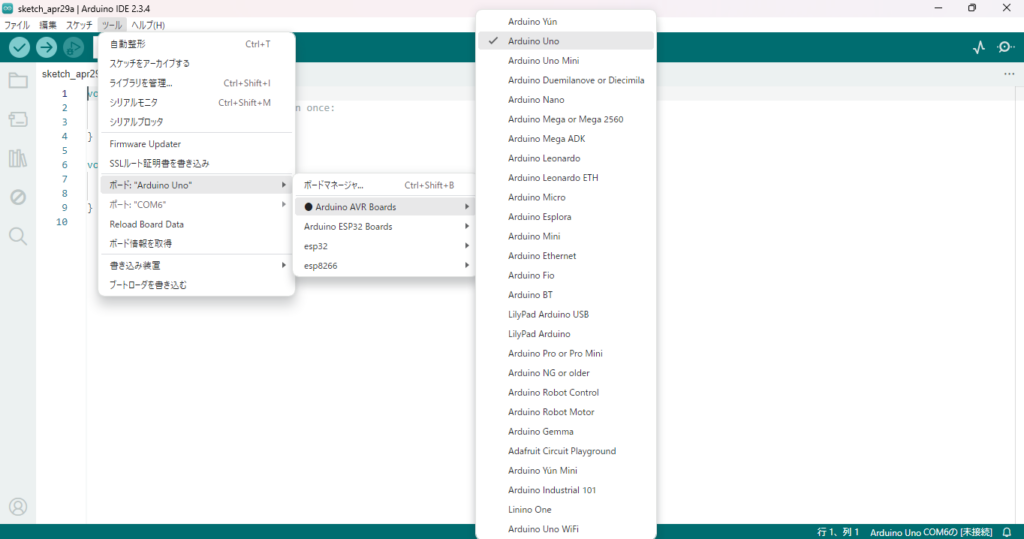Open ボードマネージャ... entry
This screenshot has height=539, width=1024.
(385, 185)
